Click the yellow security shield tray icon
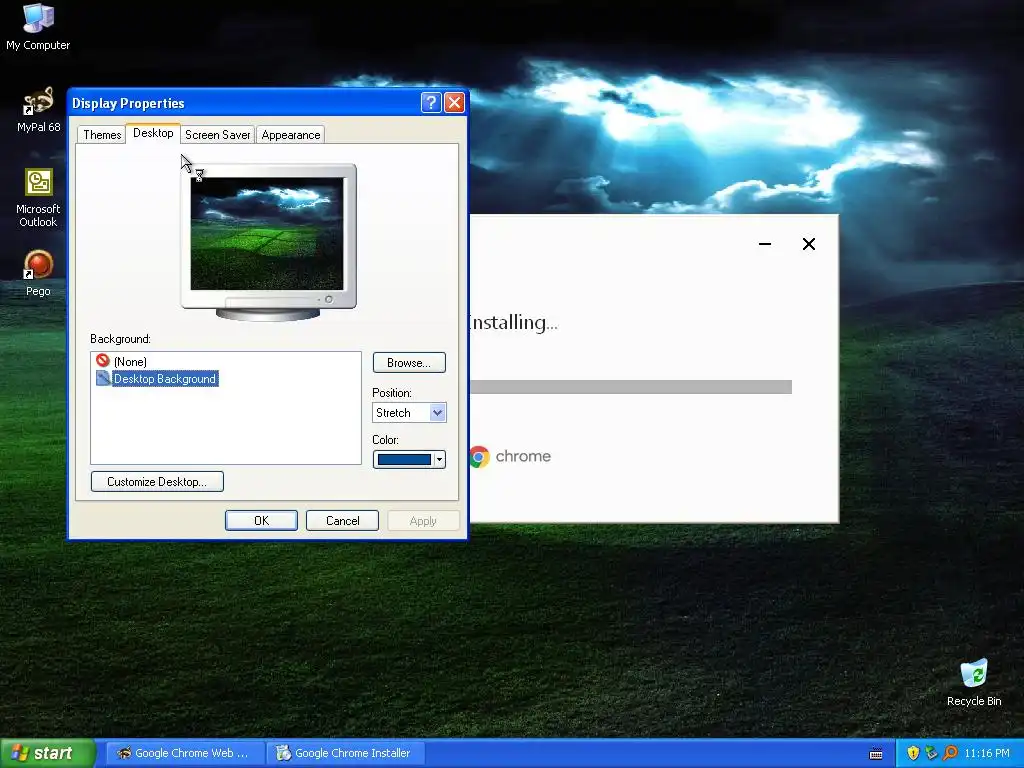The height and width of the screenshot is (768, 1024). pyautogui.click(x=913, y=753)
